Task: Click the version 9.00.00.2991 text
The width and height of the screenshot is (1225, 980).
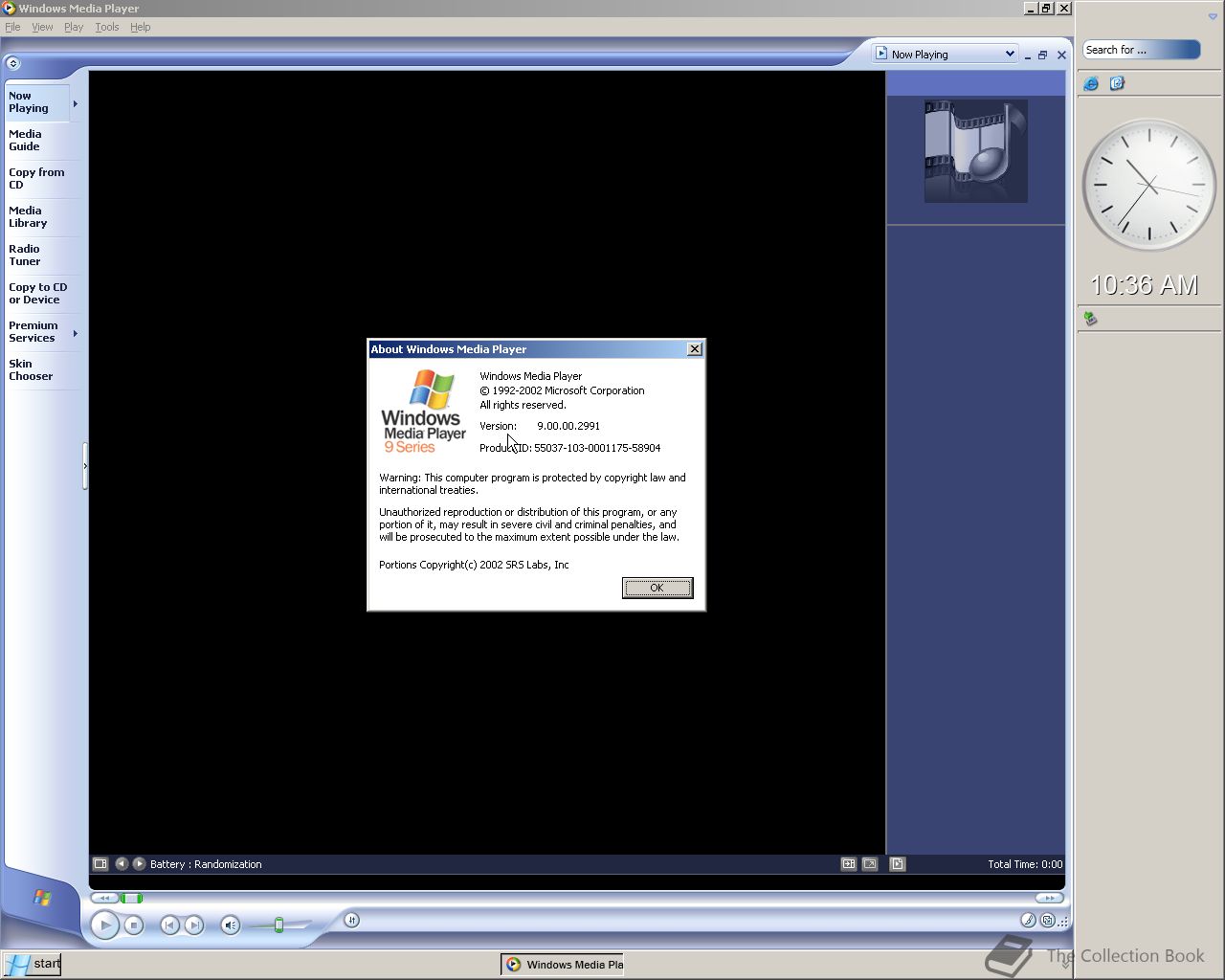Action: coord(568,426)
